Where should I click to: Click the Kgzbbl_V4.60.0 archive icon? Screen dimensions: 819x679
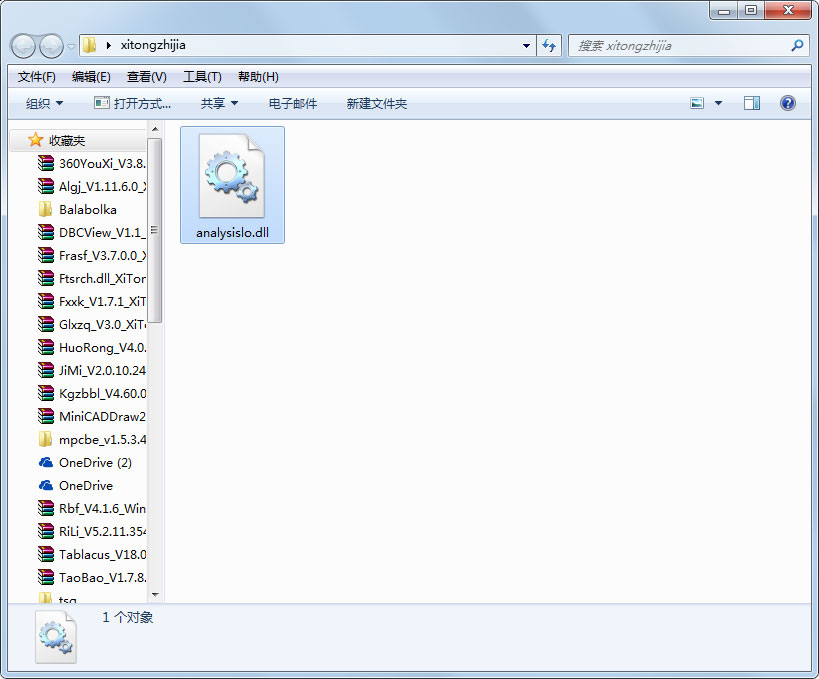coord(46,393)
